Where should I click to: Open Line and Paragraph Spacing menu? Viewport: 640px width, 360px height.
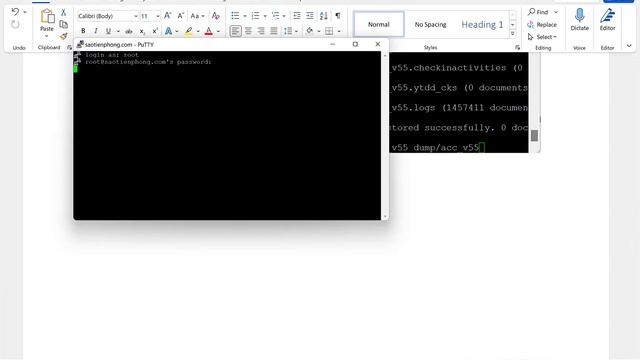(291, 31)
